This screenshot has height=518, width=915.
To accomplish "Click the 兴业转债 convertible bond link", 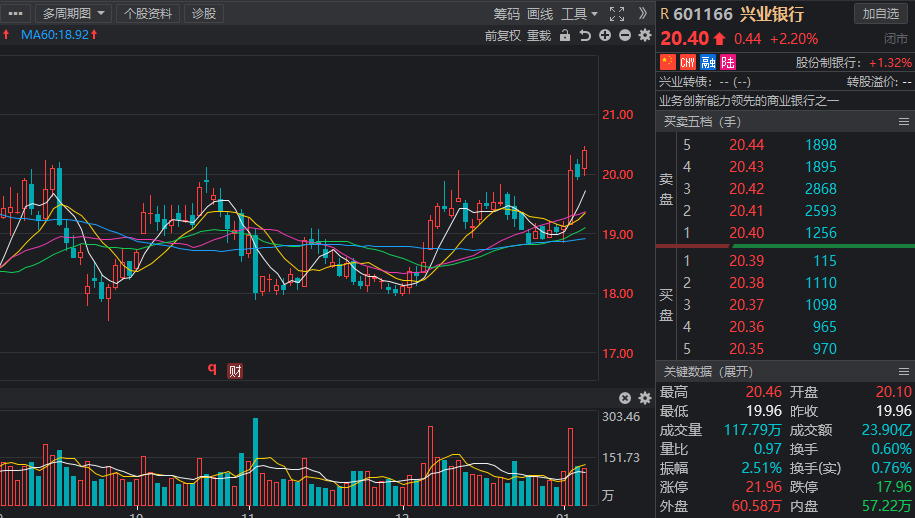I will [686, 82].
